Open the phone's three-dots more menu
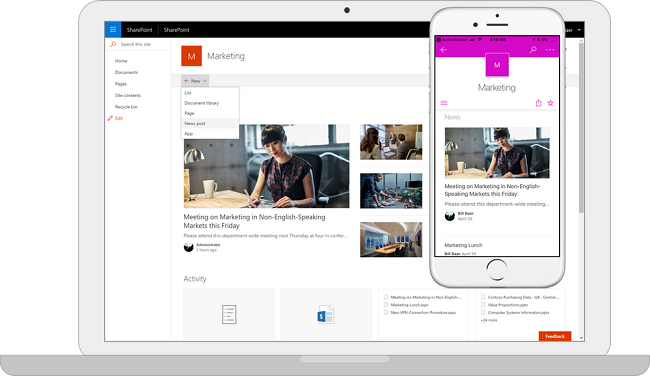Image resolution: width=650 pixels, height=376 pixels. click(x=550, y=50)
